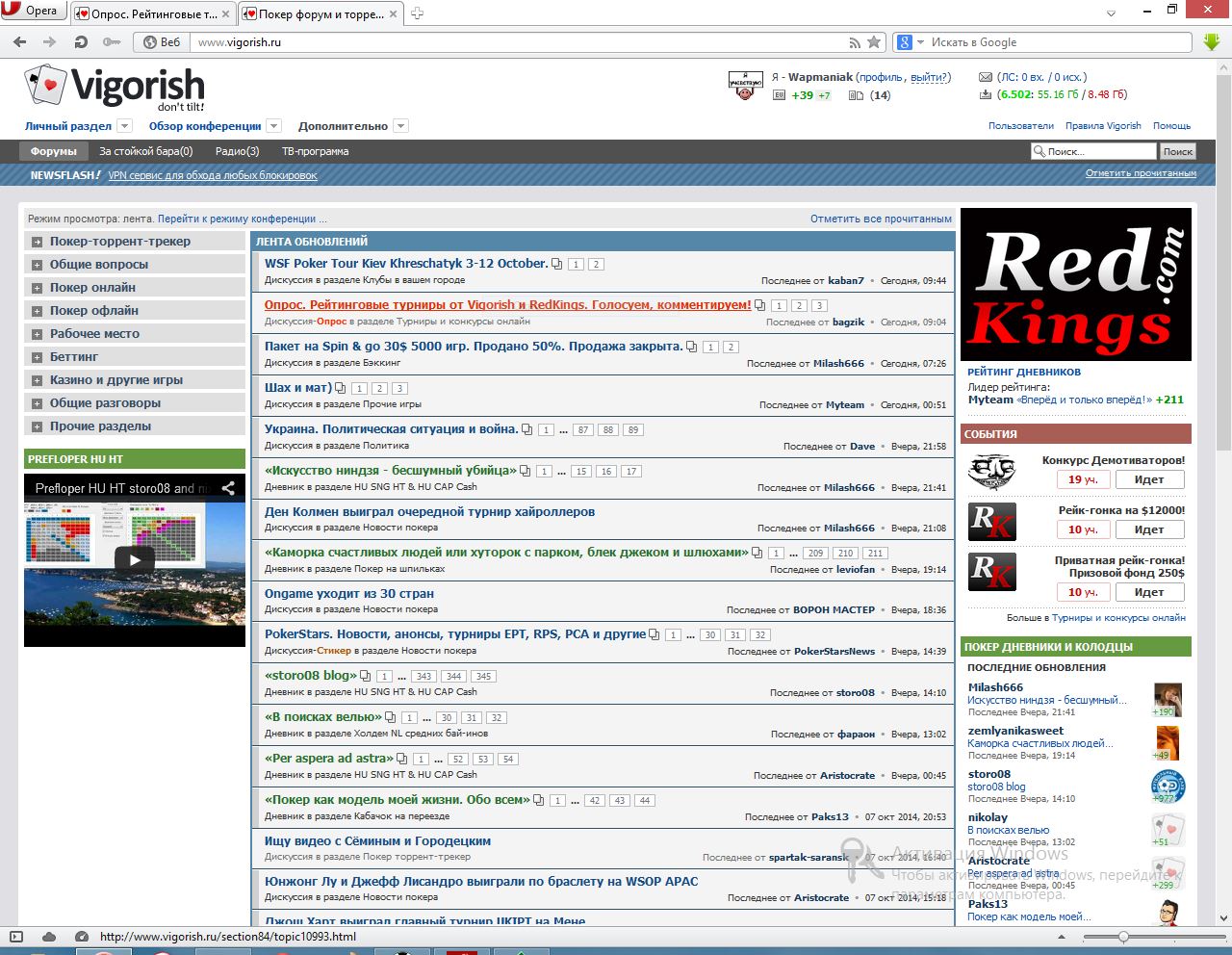
Task: Click the share icon on the video
Action: [x=228, y=488]
